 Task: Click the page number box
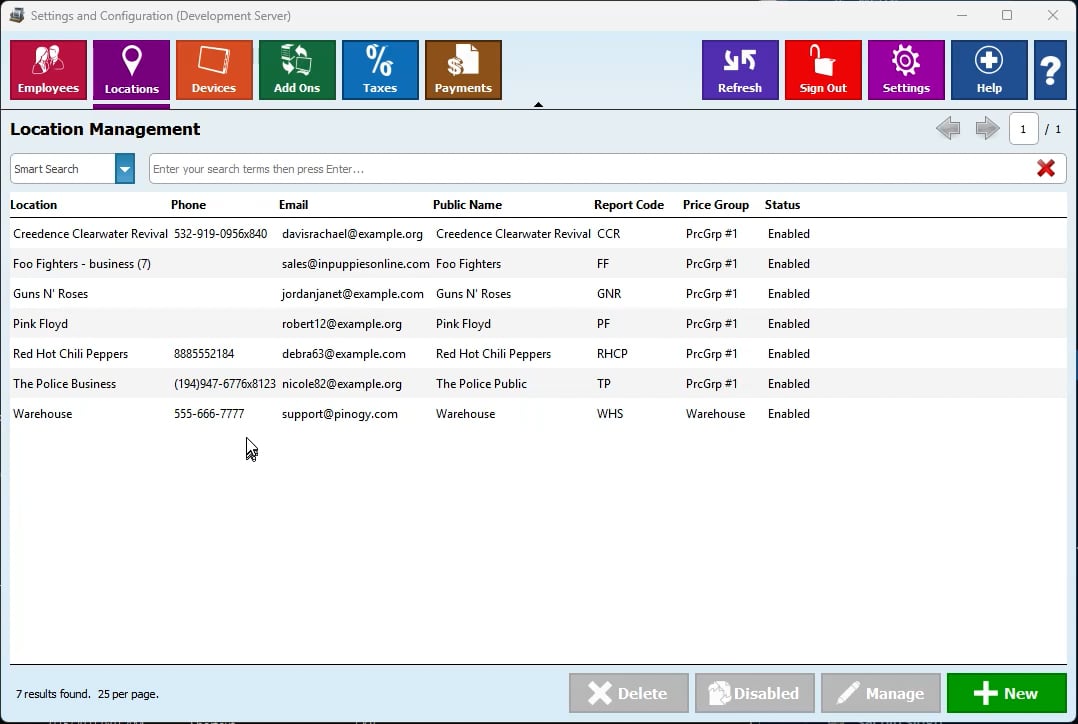tap(1023, 129)
